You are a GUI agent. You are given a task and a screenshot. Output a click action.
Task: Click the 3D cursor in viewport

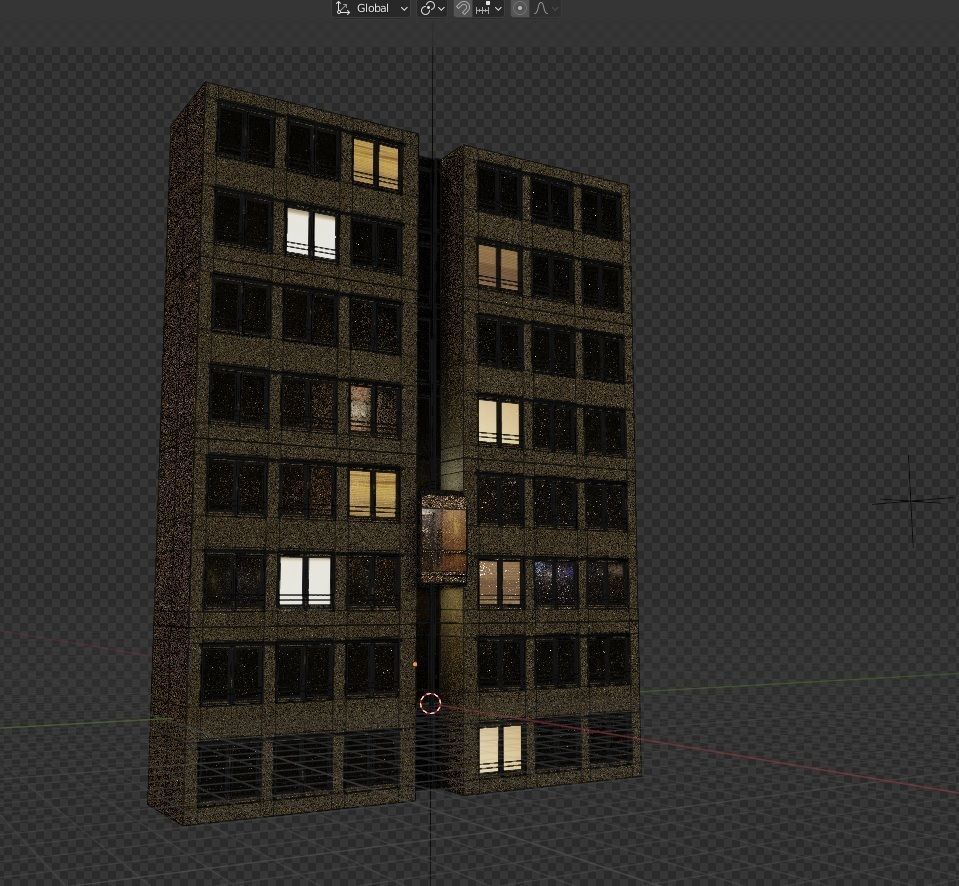point(431,703)
